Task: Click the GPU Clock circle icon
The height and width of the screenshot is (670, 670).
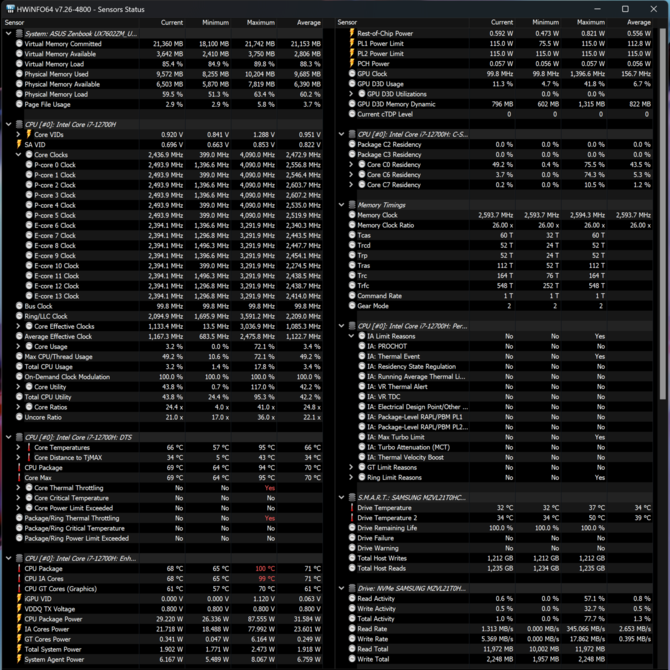Action: (351, 74)
